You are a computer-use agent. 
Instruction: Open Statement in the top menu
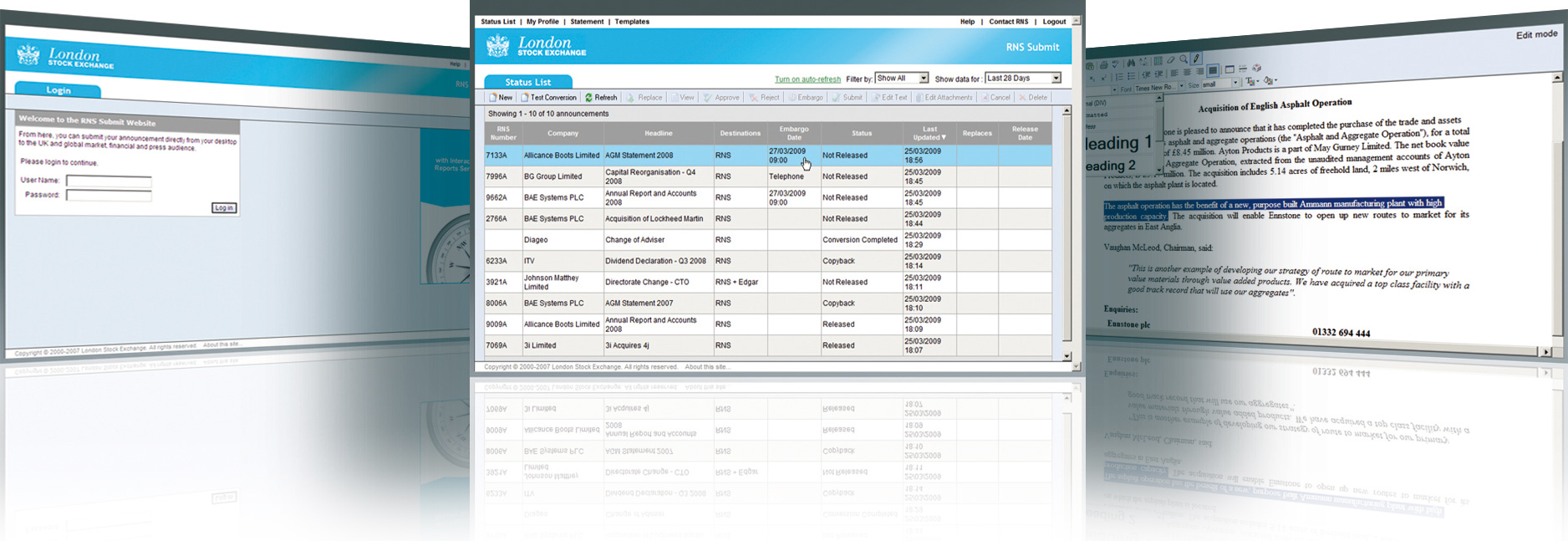(587, 22)
